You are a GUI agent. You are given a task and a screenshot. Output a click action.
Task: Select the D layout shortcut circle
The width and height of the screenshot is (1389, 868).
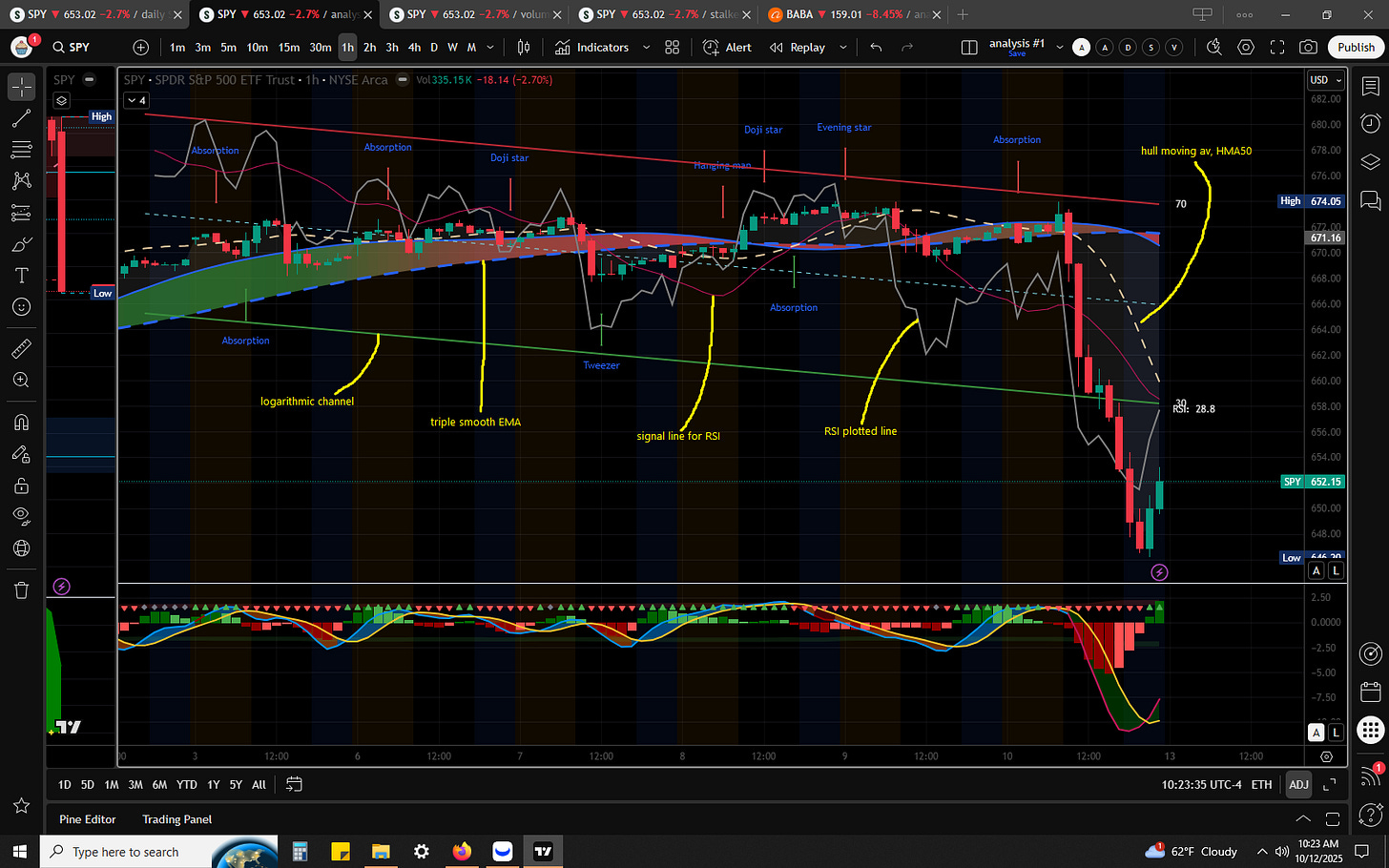coord(1128,47)
